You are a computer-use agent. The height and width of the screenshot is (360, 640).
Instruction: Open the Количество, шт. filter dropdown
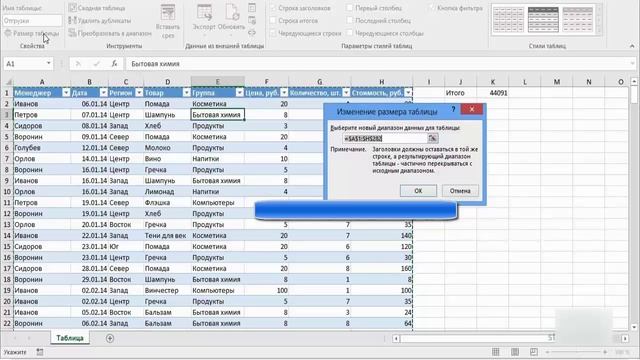[x=346, y=93]
